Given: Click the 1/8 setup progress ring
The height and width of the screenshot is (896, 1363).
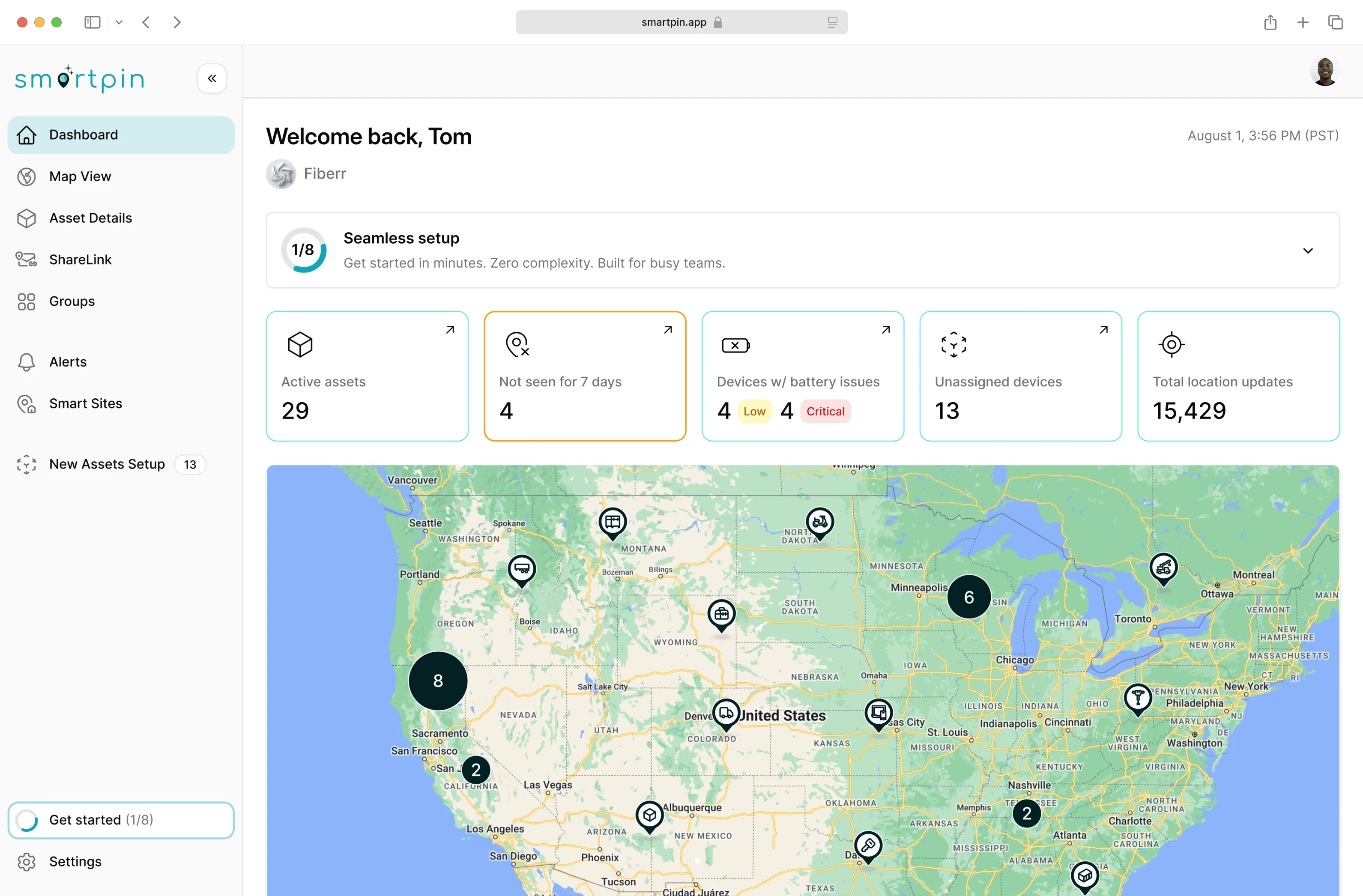Looking at the screenshot, I should point(304,250).
